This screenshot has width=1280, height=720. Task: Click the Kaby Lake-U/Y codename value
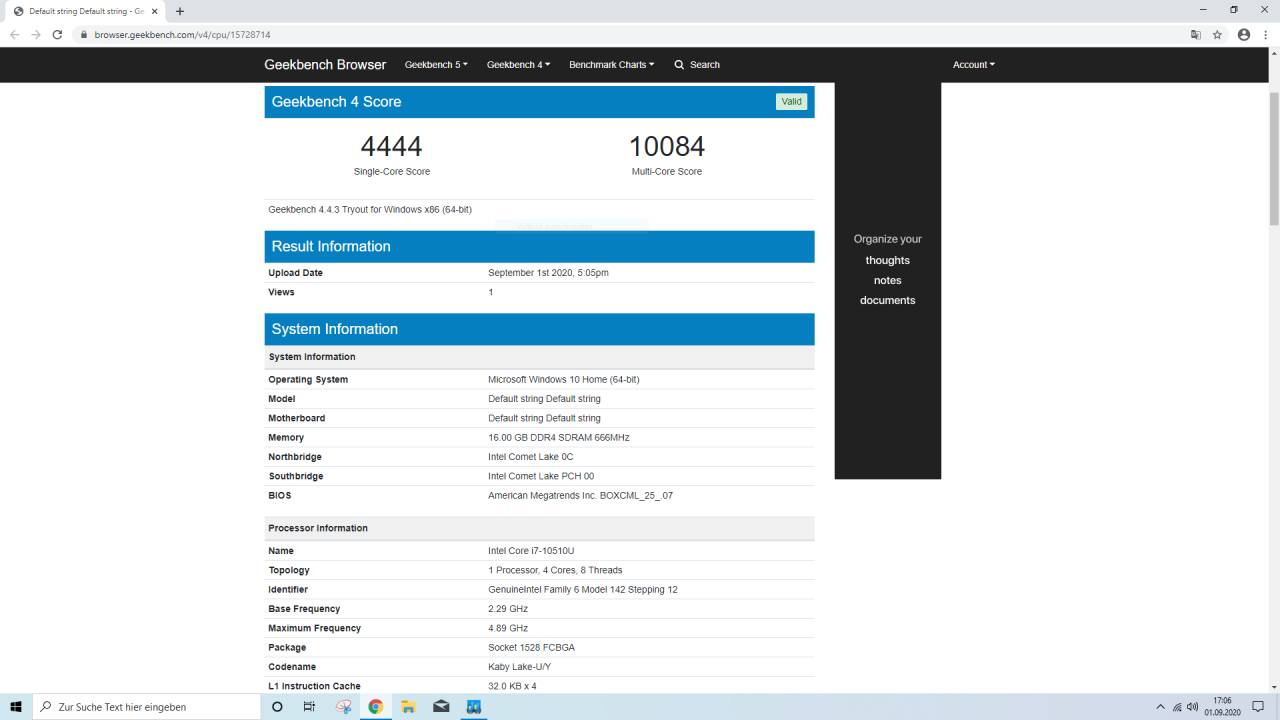pyautogui.click(x=522, y=667)
